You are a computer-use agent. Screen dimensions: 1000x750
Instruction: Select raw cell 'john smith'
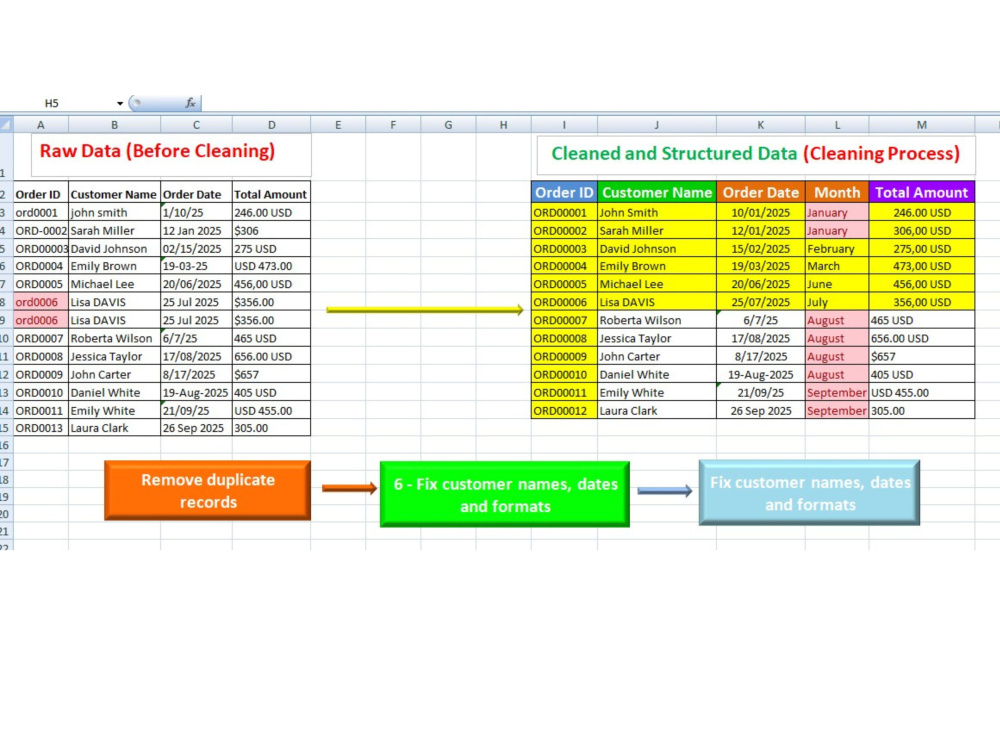click(114, 212)
